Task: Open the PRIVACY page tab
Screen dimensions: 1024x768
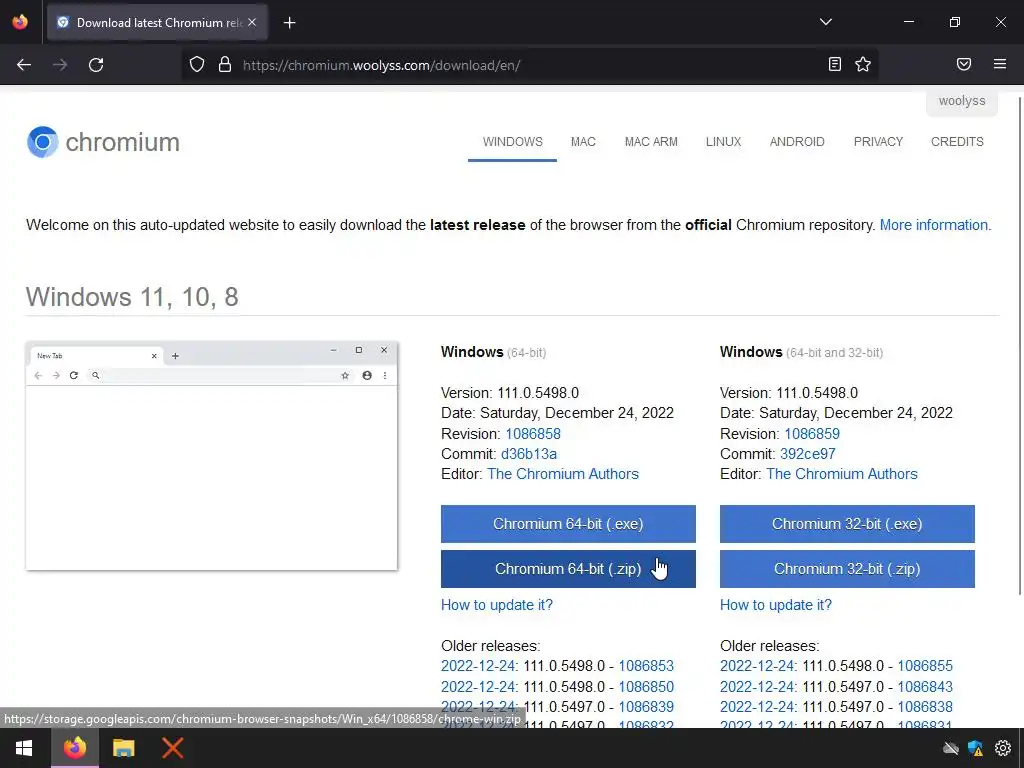Action: 878,142
